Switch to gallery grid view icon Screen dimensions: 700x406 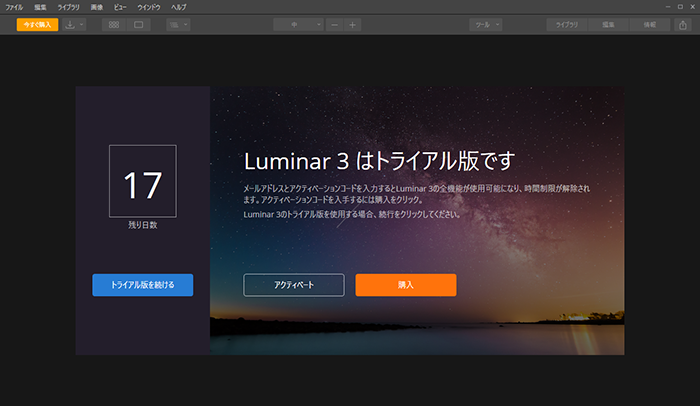[114, 25]
